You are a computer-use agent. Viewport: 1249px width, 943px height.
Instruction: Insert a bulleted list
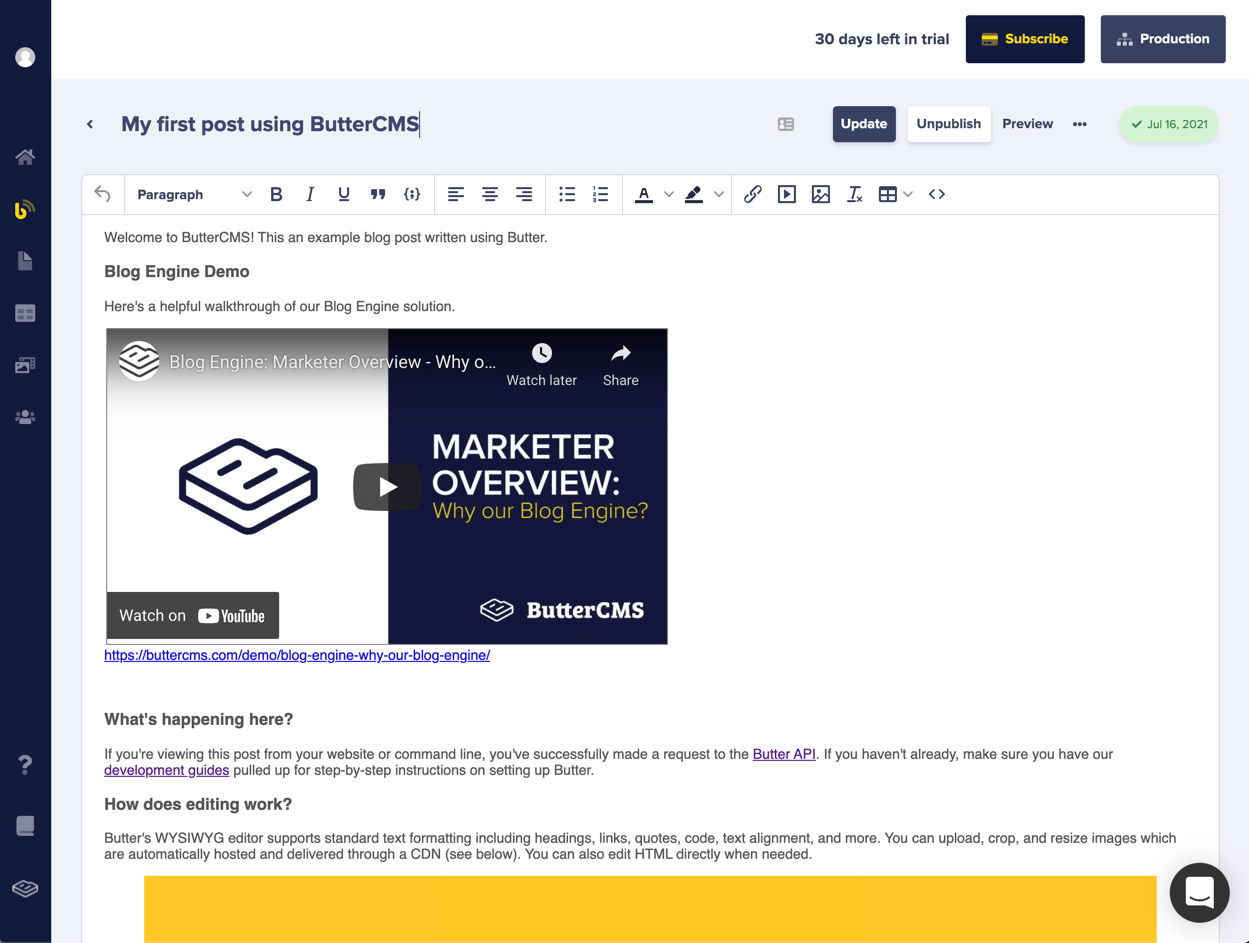tap(567, 194)
